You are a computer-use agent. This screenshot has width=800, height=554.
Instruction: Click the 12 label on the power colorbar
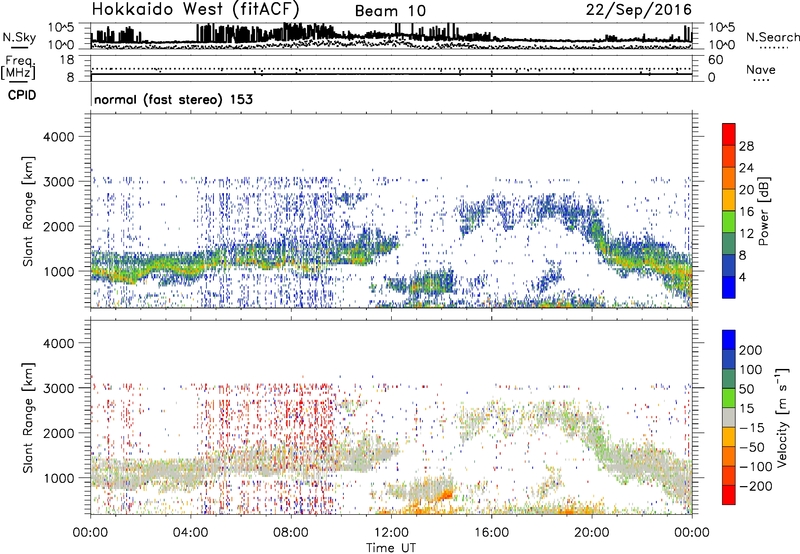pyautogui.click(x=746, y=234)
